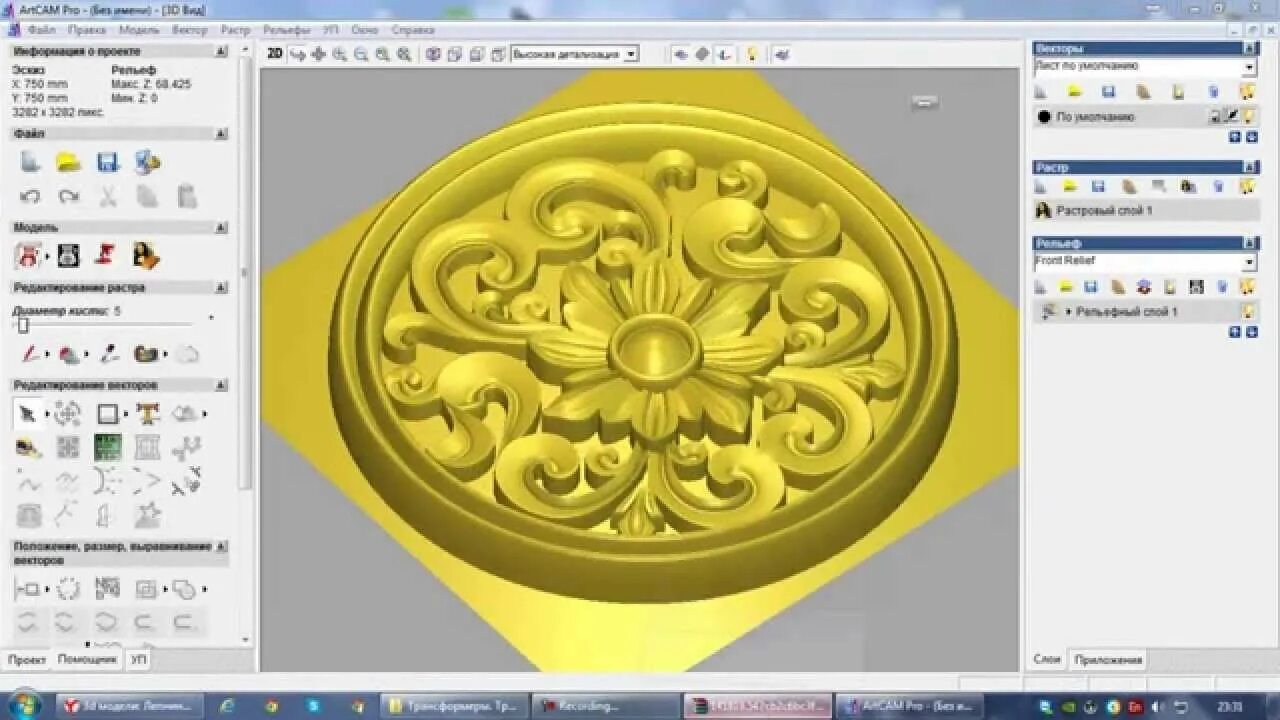Viewport: 1280px width, 720px height.
Task: Select the vector text tool
Action: coord(148,413)
